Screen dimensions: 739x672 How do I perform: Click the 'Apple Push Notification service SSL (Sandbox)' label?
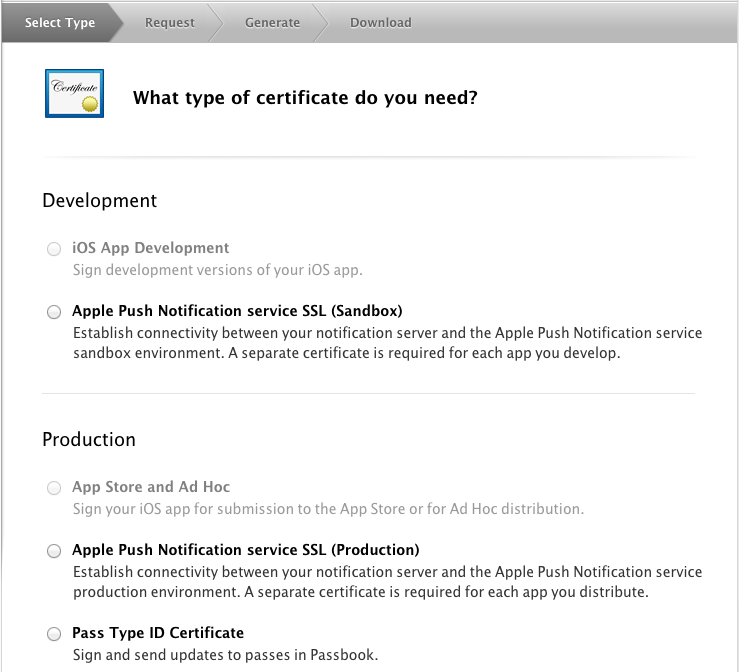[x=237, y=311]
